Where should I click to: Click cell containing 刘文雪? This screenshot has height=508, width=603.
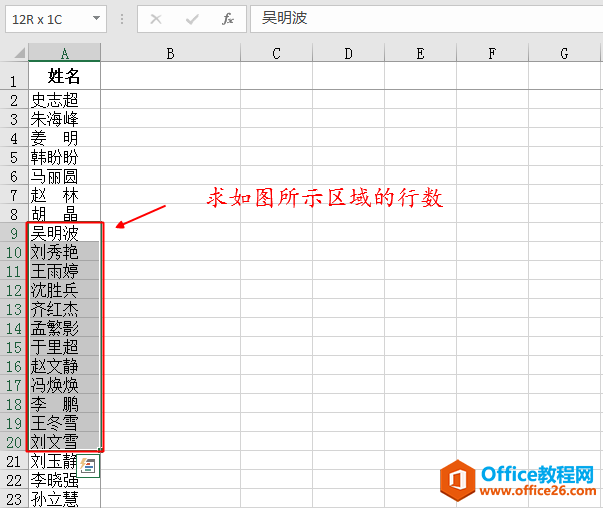[65, 441]
